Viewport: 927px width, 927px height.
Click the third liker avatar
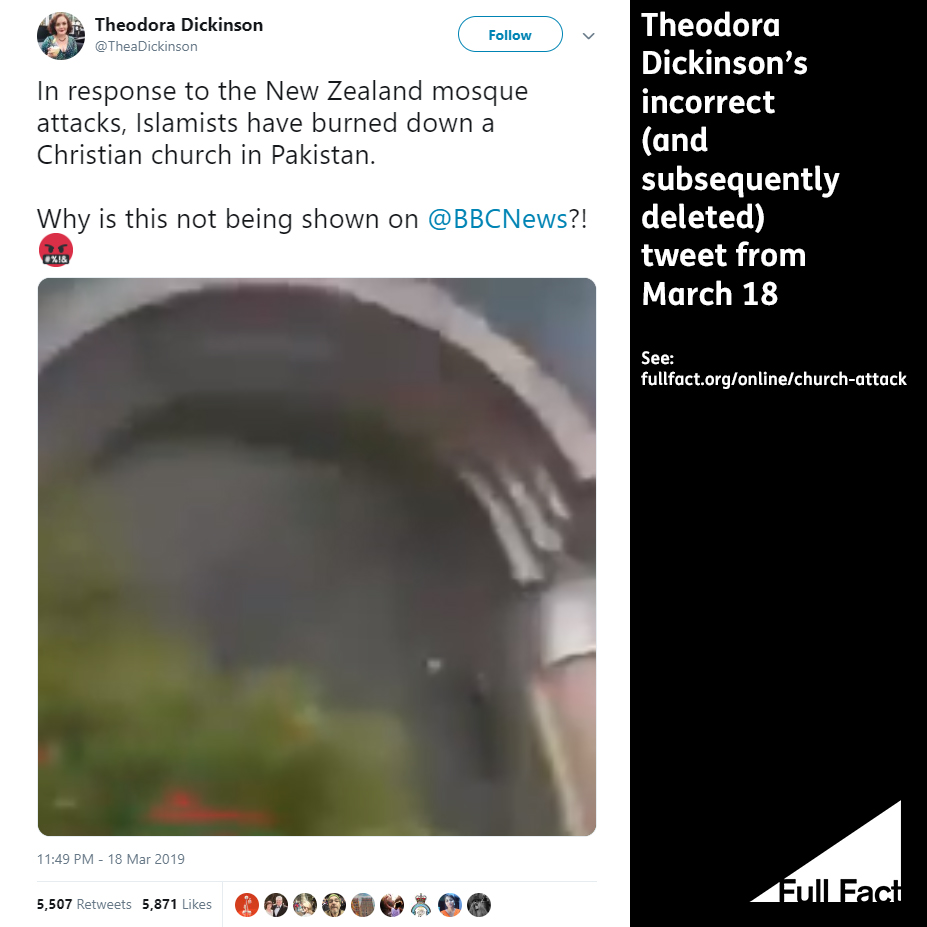pyautogui.click(x=305, y=905)
